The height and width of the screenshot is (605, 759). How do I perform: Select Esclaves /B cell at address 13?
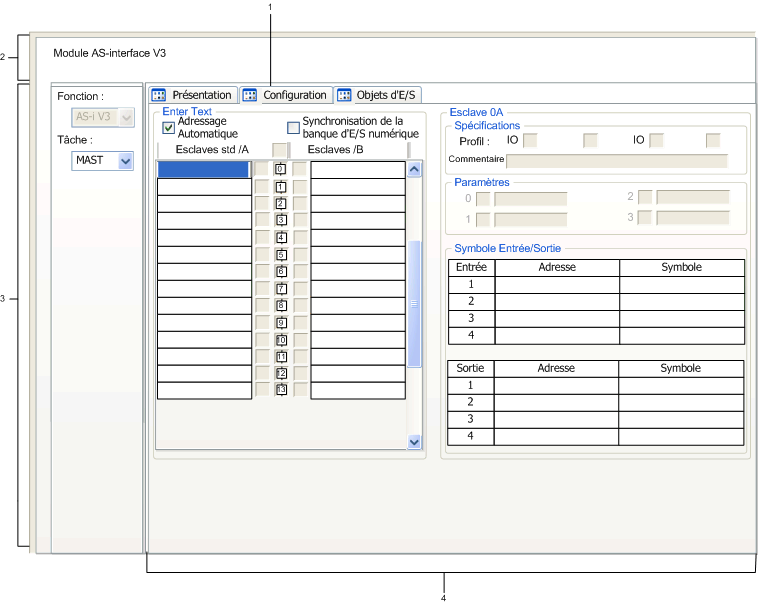[358, 390]
